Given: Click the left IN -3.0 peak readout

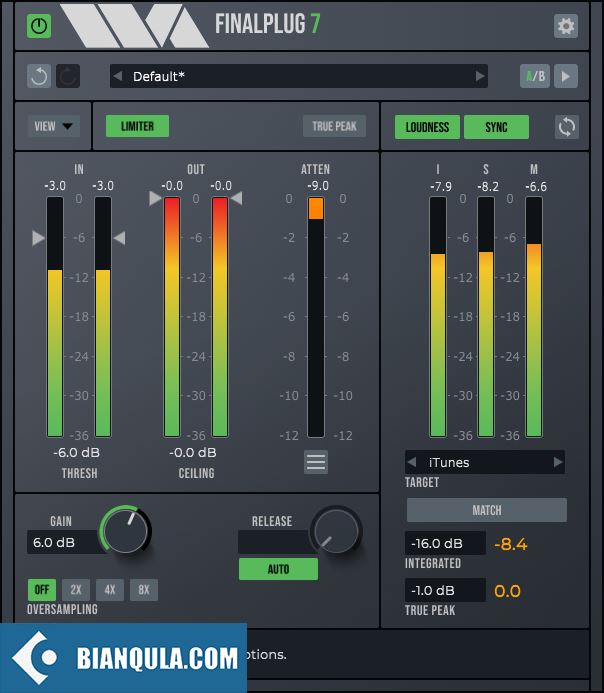Looking at the screenshot, I should pyautogui.click(x=55, y=186).
